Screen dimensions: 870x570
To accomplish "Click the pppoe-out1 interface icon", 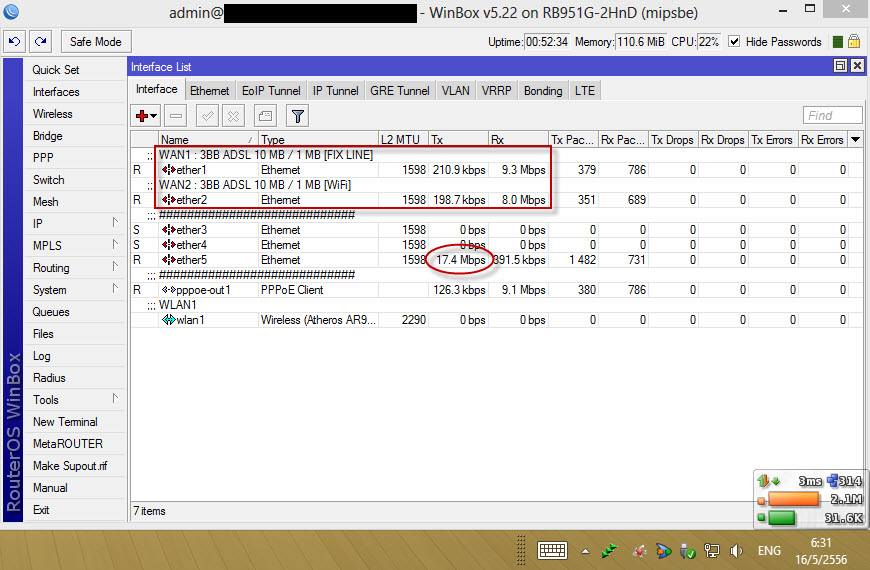I will (x=168, y=290).
